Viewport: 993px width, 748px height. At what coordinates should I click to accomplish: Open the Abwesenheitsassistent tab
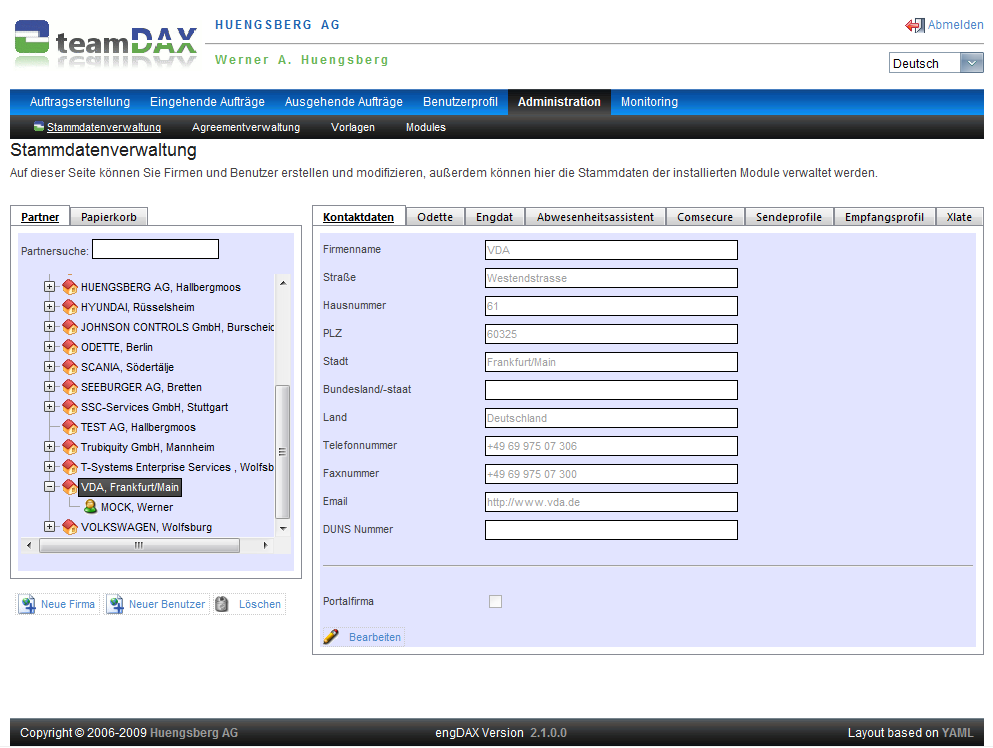pyautogui.click(x=595, y=217)
